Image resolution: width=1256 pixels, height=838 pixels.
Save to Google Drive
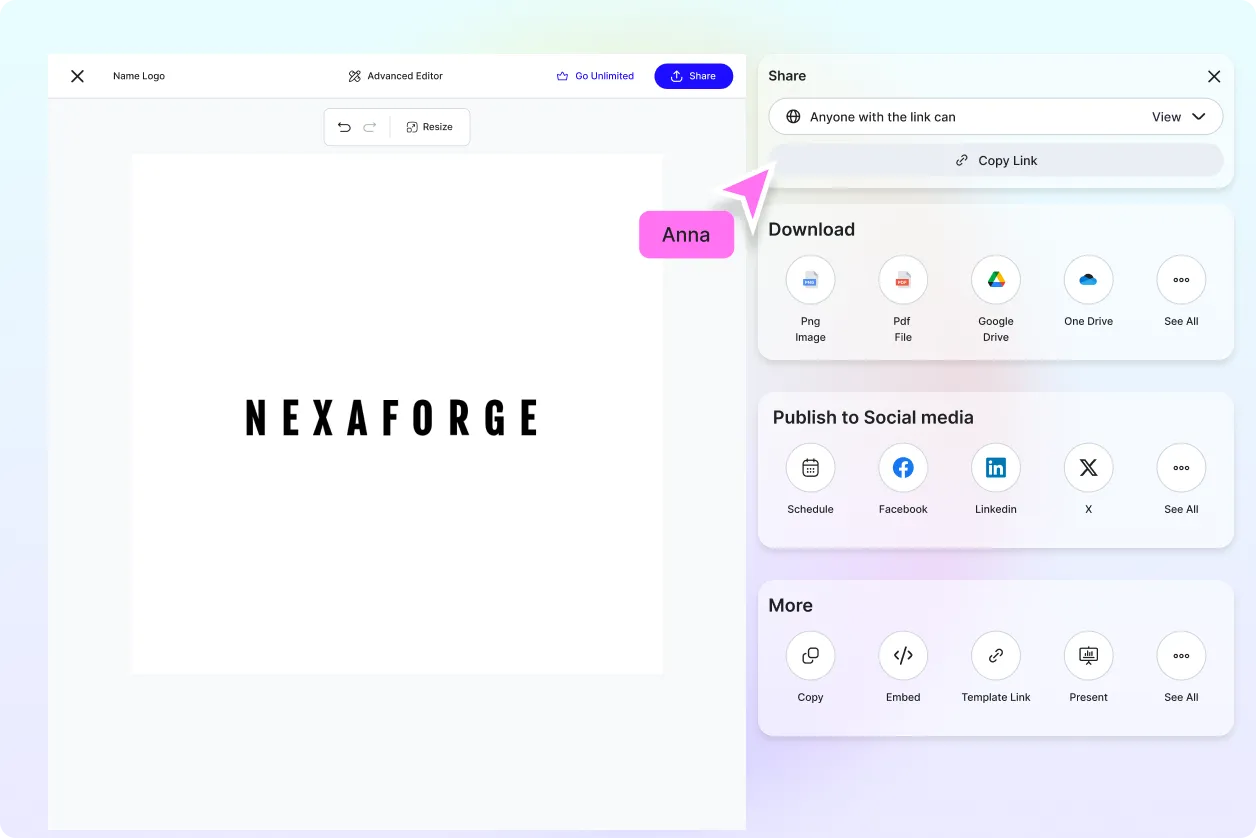(x=996, y=280)
